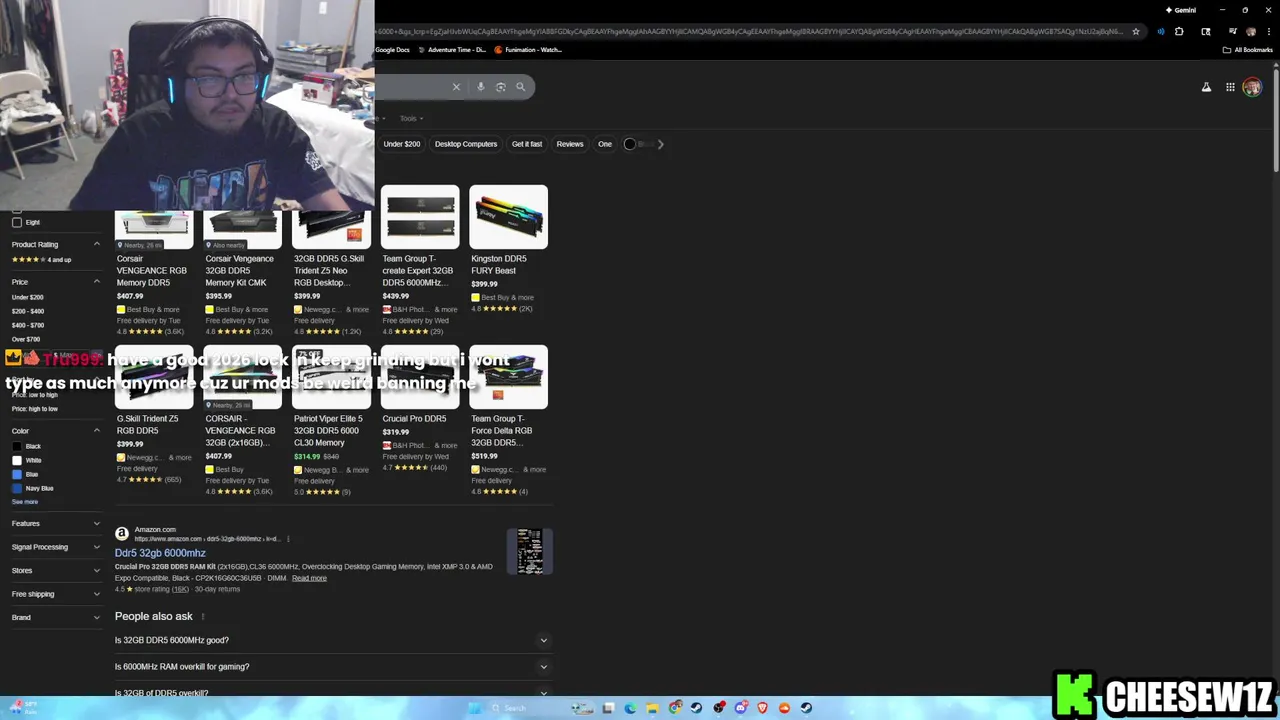The width and height of the screenshot is (1280, 720).
Task: Select the White color swatch
Action: (17, 460)
